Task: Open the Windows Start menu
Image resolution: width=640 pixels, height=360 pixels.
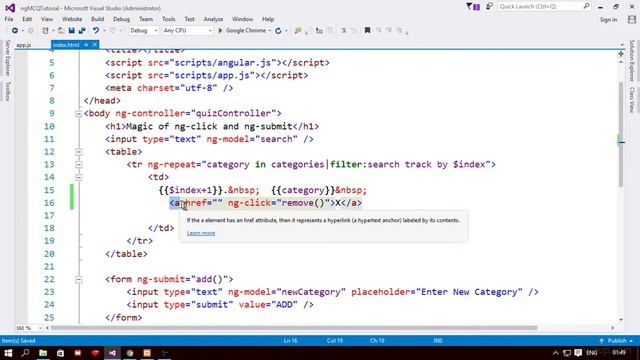Action: [x=8, y=353]
